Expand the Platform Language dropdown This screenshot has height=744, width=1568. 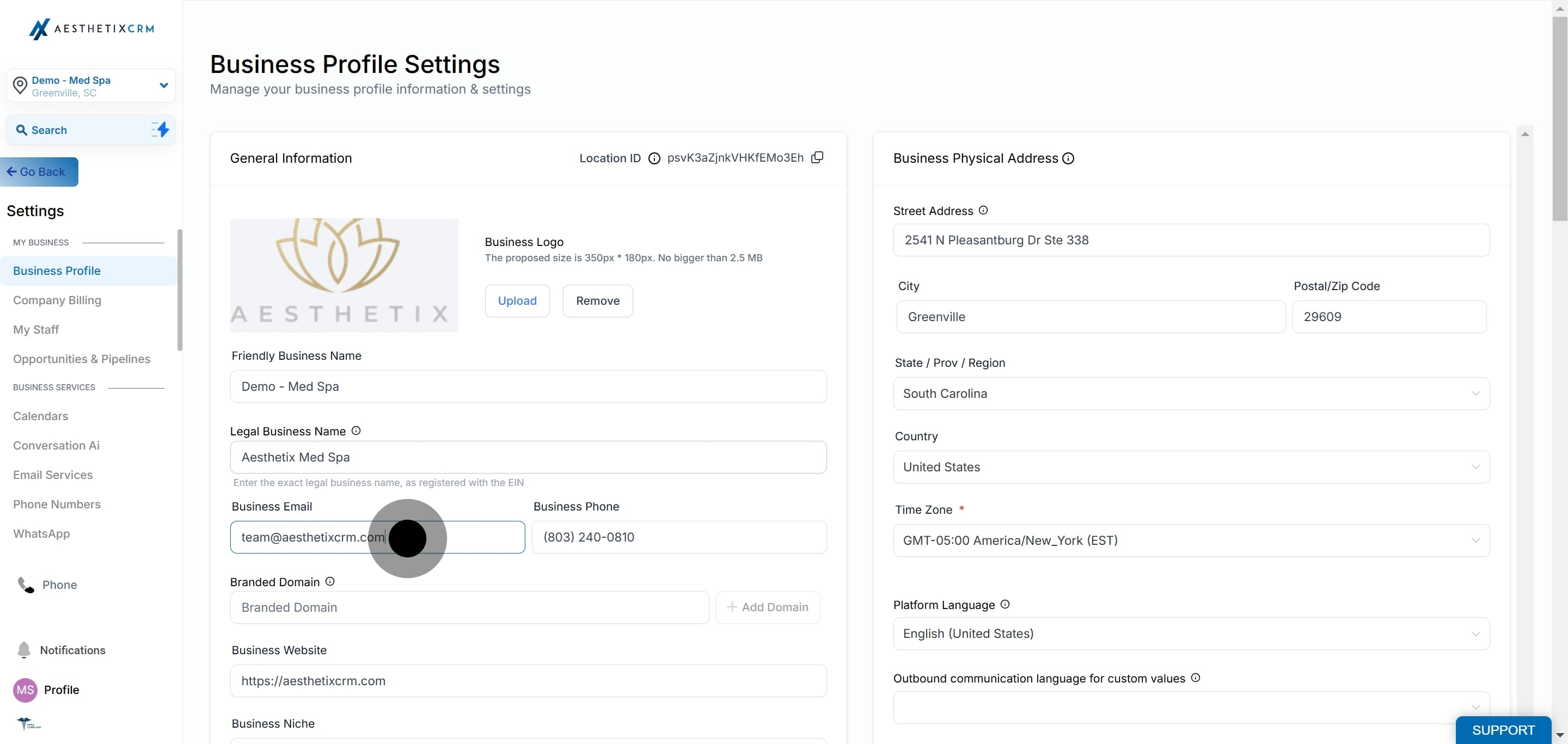1191,634
